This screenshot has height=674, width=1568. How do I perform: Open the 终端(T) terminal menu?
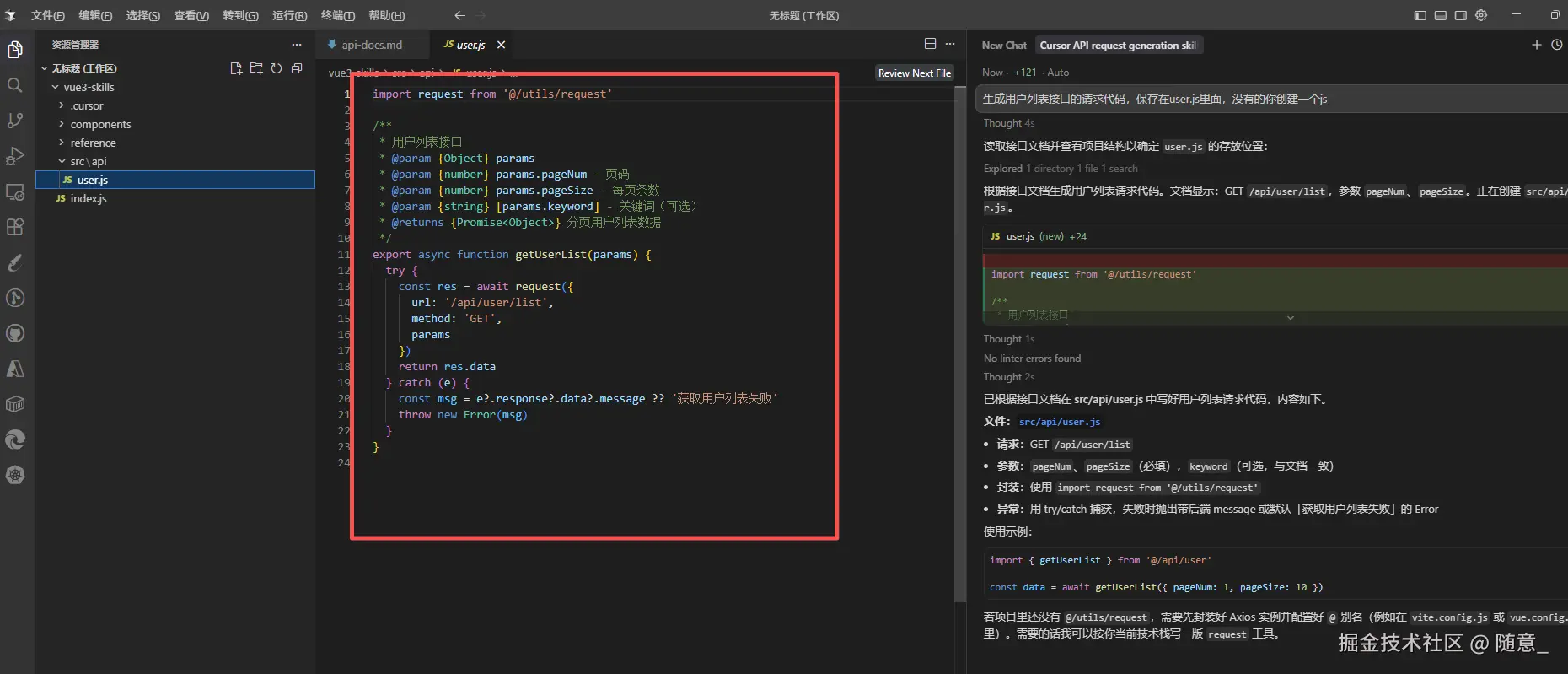coord(337,15)
